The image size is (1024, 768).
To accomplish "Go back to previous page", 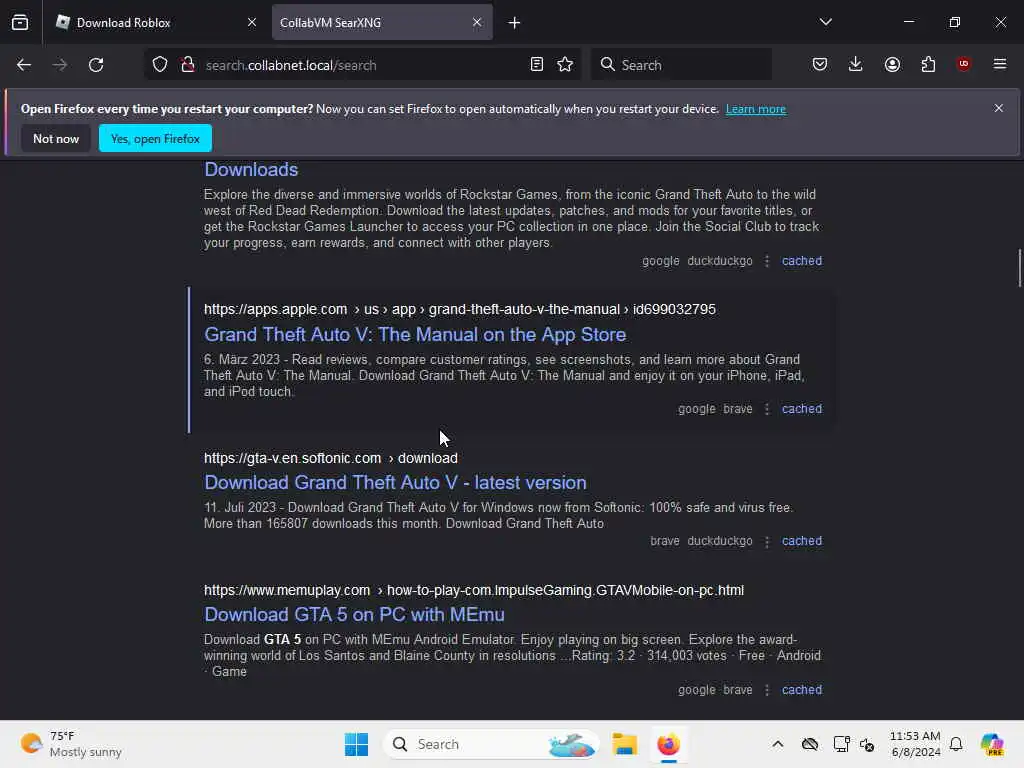I will [24, 65].
